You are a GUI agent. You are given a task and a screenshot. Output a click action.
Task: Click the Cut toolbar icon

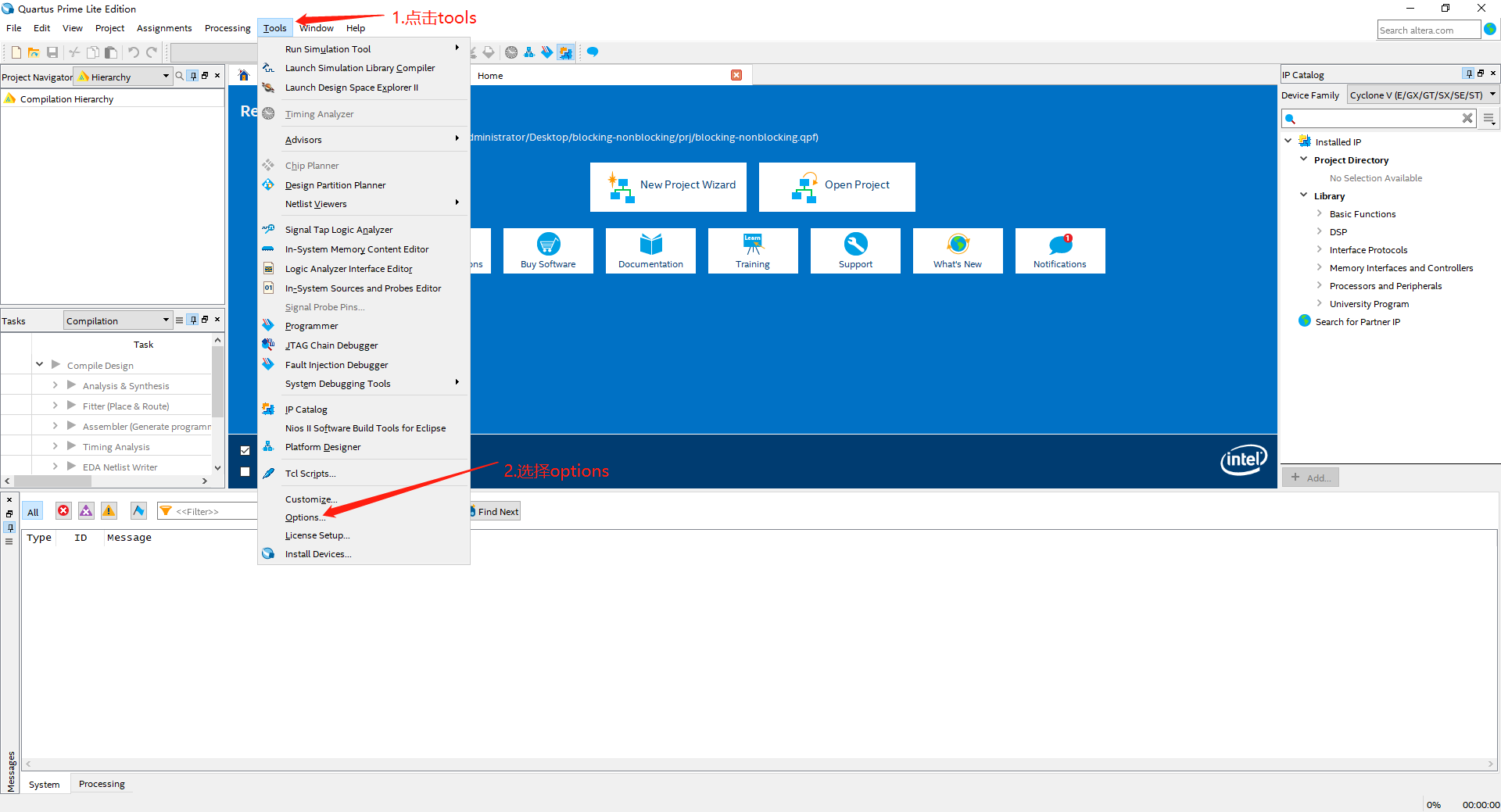[74, 52]
